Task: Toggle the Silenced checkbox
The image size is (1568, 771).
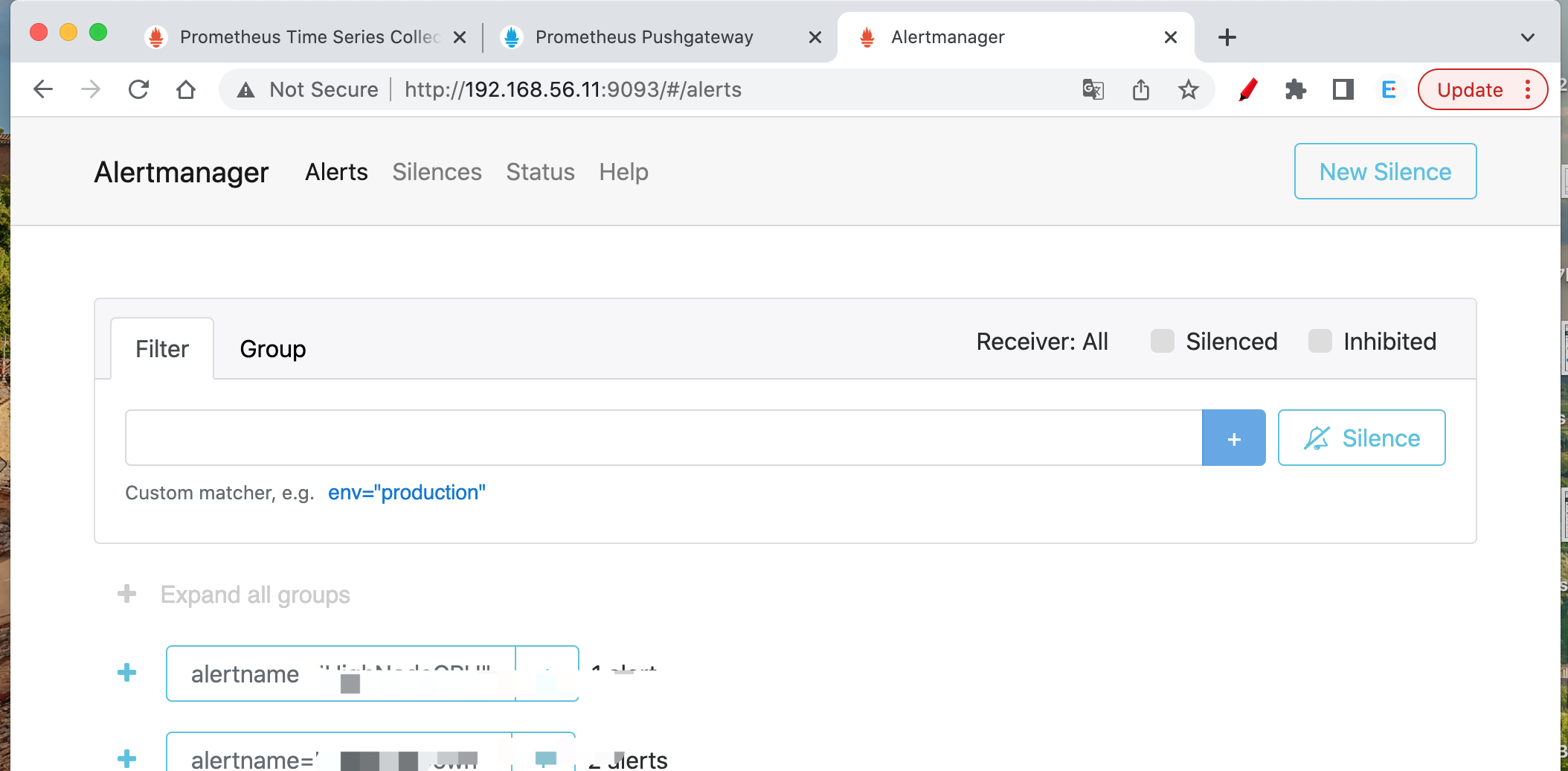Action: point(1163,342)
